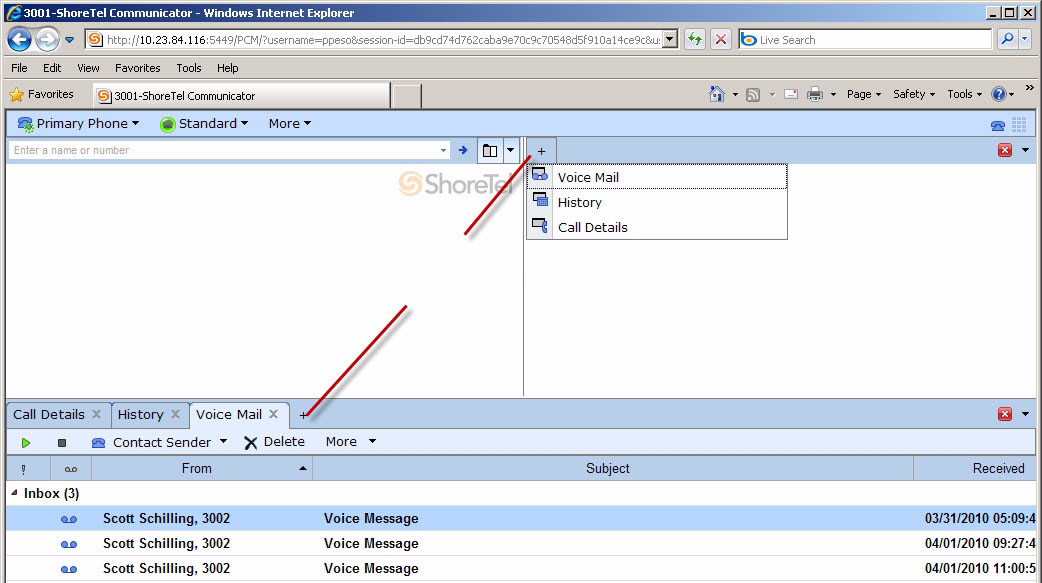Click the browser Back arrow button
The width and height of the screenshot is (1042, 583).
pyautogui.click(x=19, y=40)
